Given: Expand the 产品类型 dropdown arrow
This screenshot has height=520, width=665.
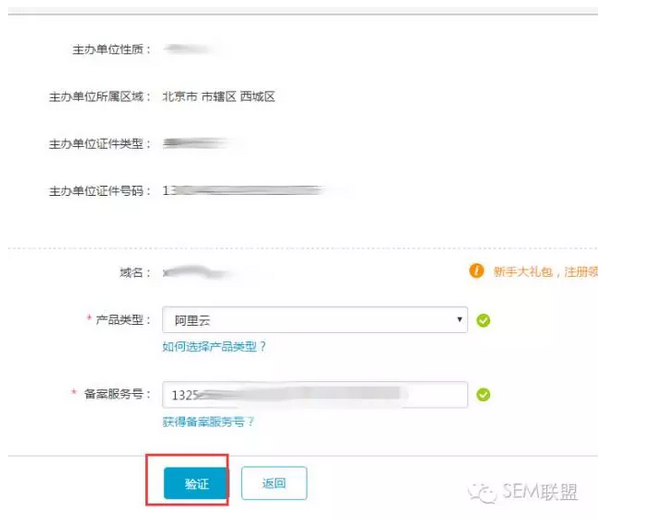Looking at the screenshot, I should click(x=459, y=319).
